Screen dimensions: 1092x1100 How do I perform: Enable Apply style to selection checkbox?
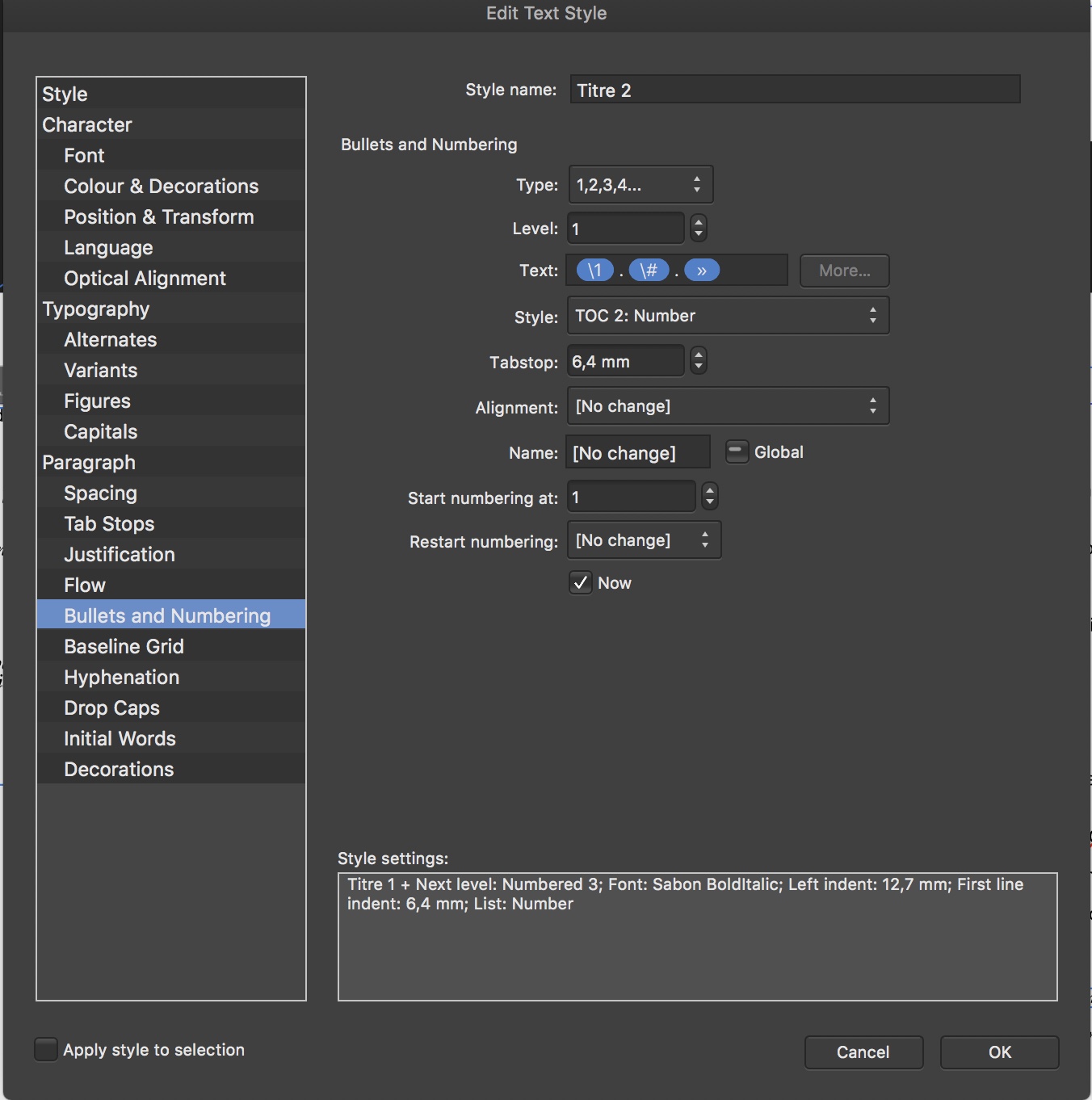tap(46, 1049)
